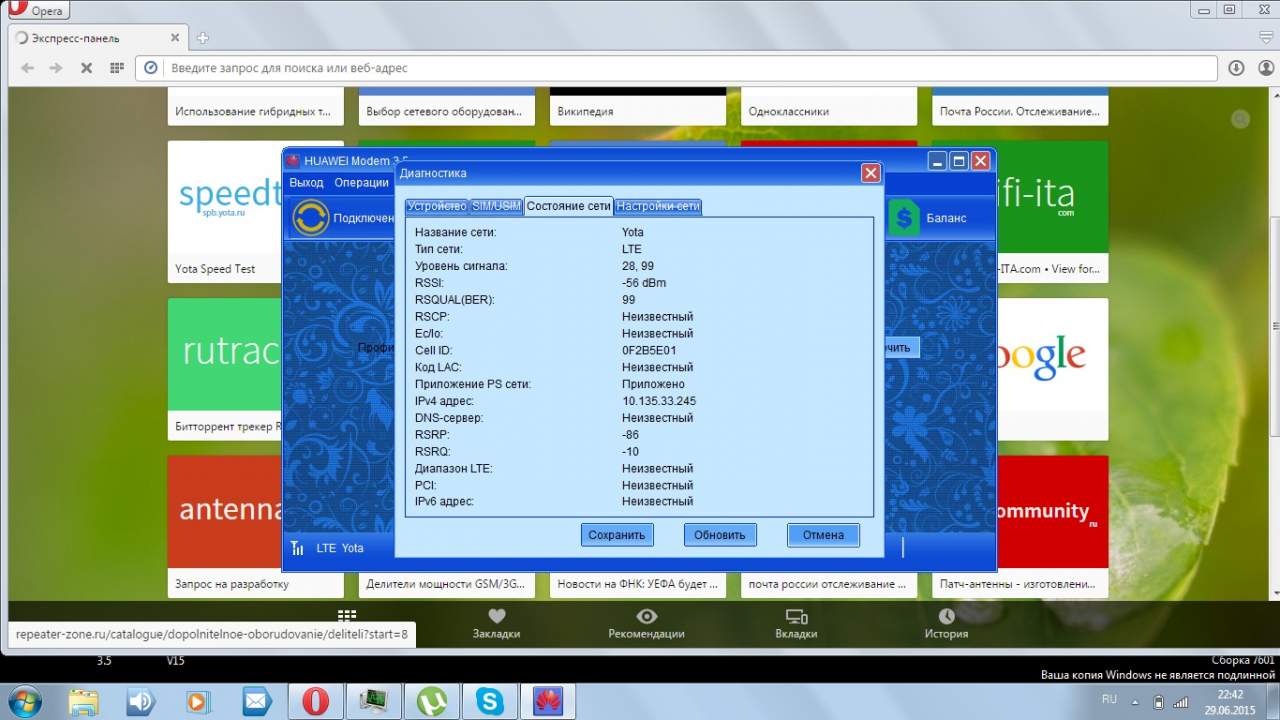Click the Сохранить button
1280x720 pixels.
point(617,535)
